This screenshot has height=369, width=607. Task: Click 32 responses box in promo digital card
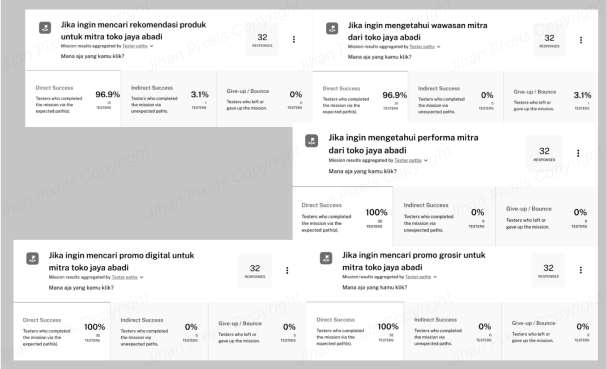[255, 271]
